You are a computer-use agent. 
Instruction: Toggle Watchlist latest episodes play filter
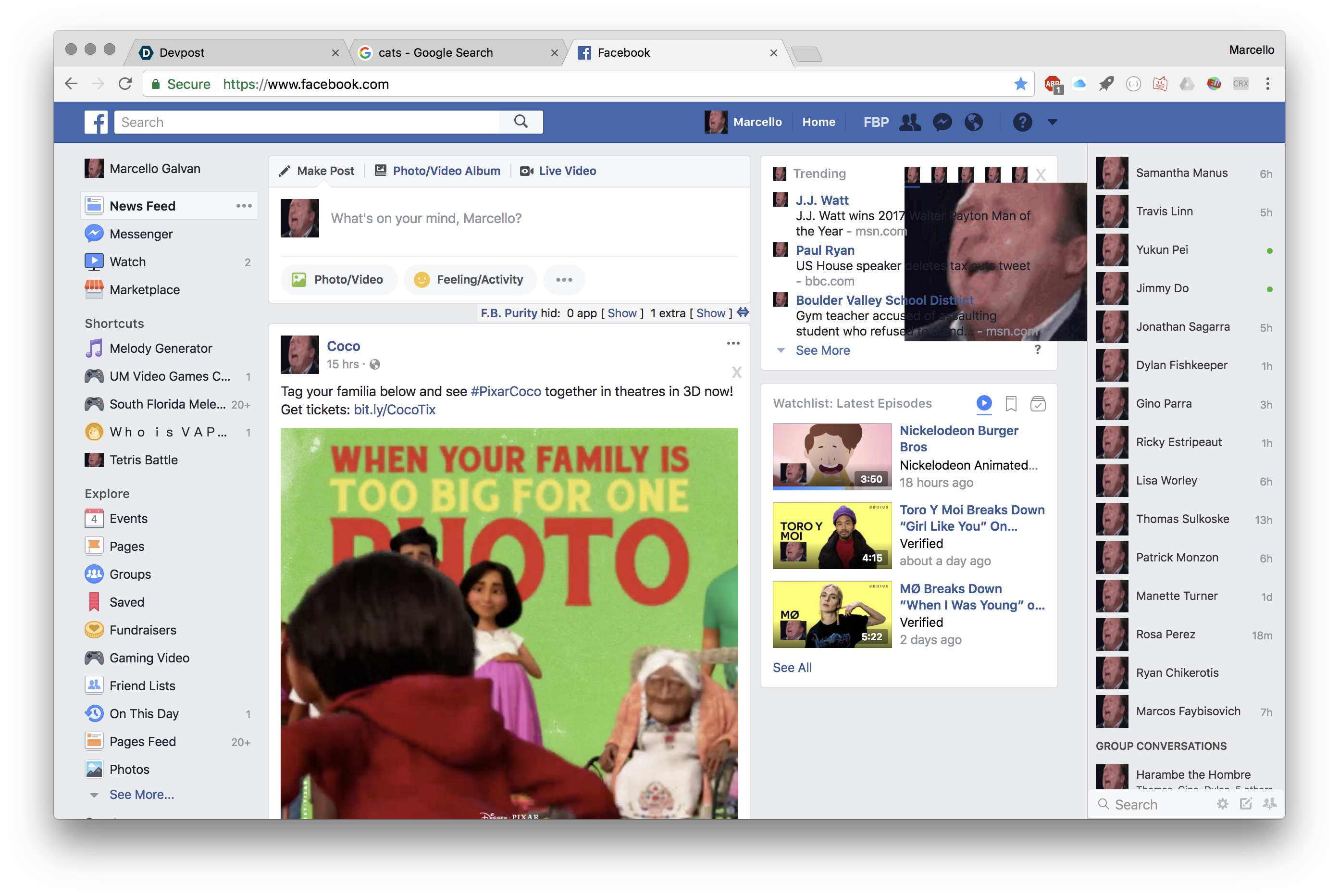[984, 403]
